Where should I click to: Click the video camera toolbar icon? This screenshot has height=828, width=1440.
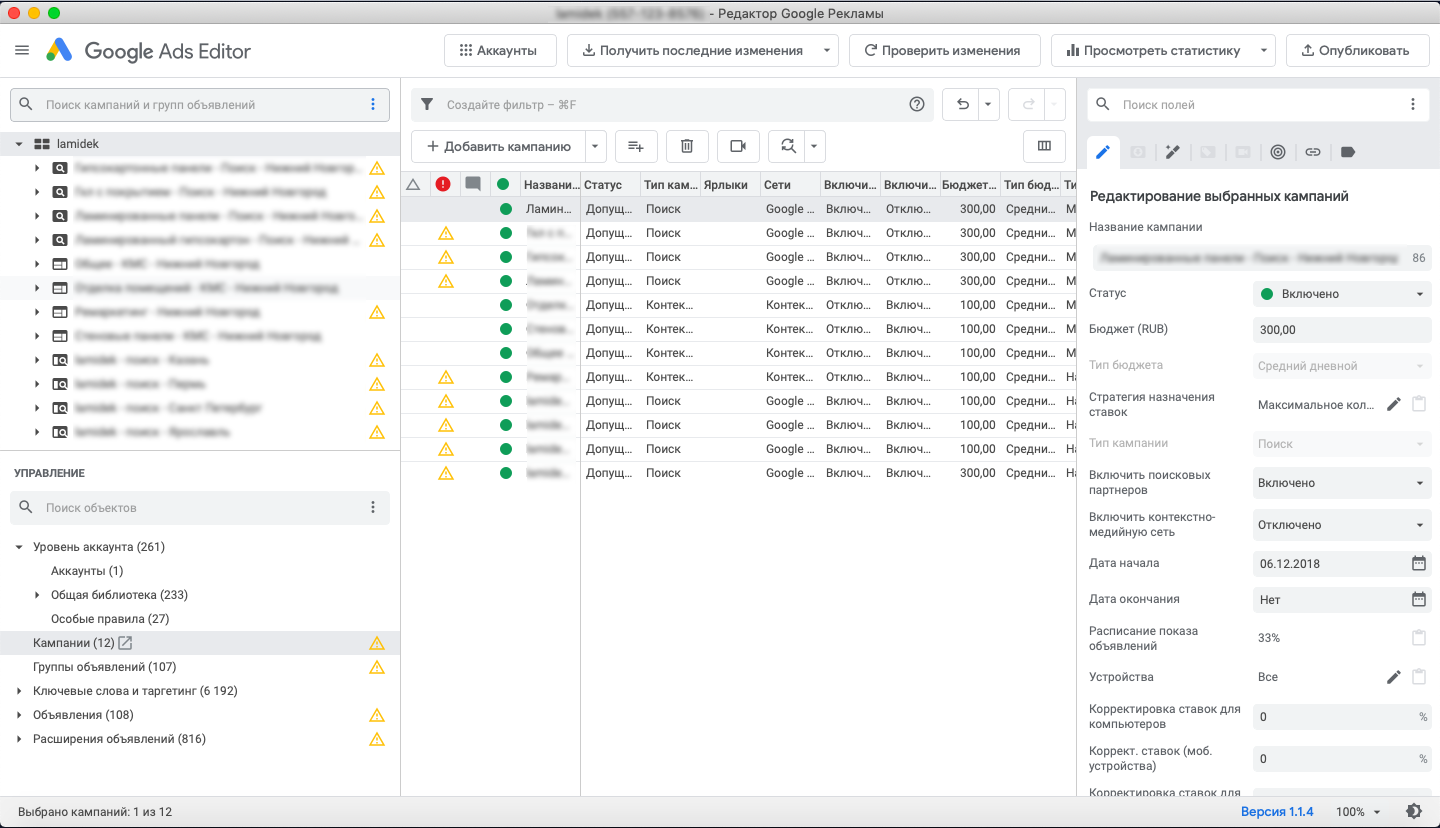(738, 147)
